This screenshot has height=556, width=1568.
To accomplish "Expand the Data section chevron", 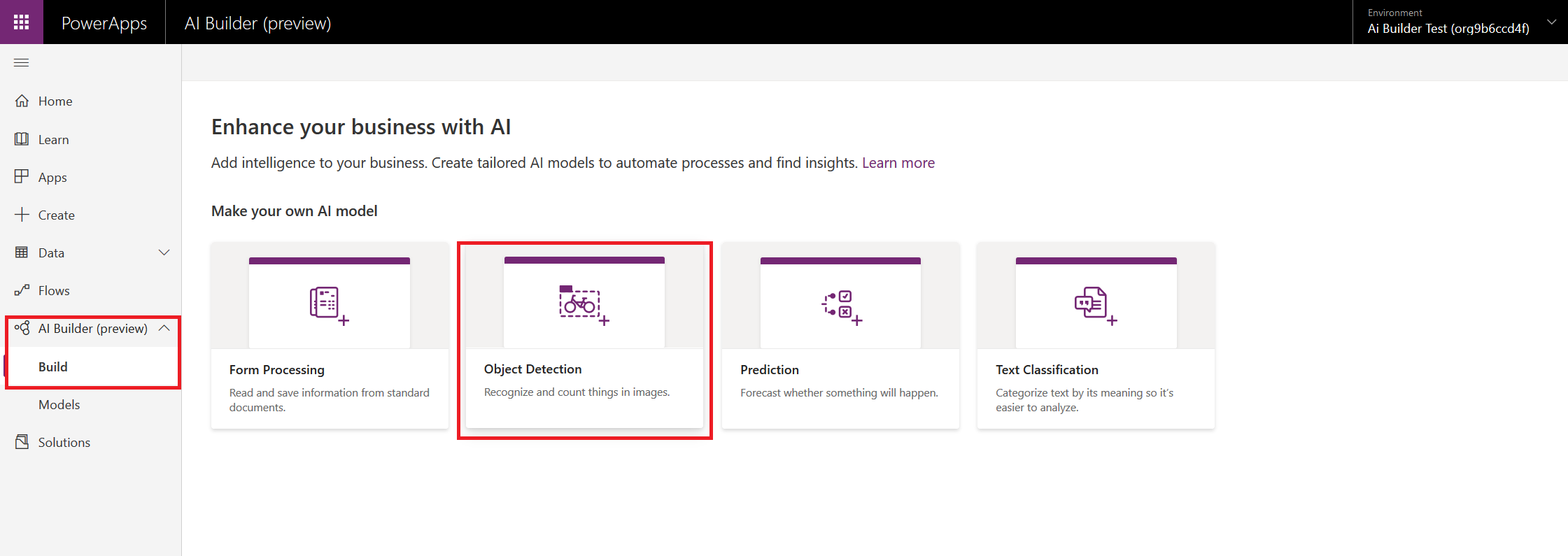I will [x=164, y=252].
